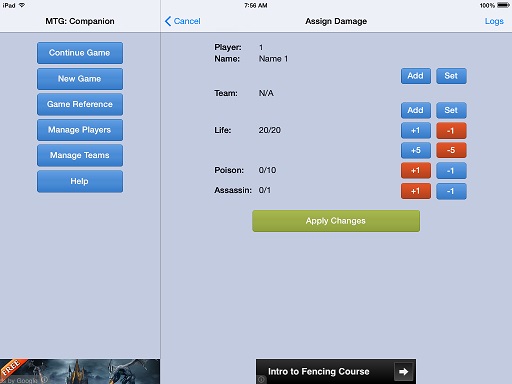The image size is (512, 384).
Task: Click Set button below Team
Action: pos(451,110)
